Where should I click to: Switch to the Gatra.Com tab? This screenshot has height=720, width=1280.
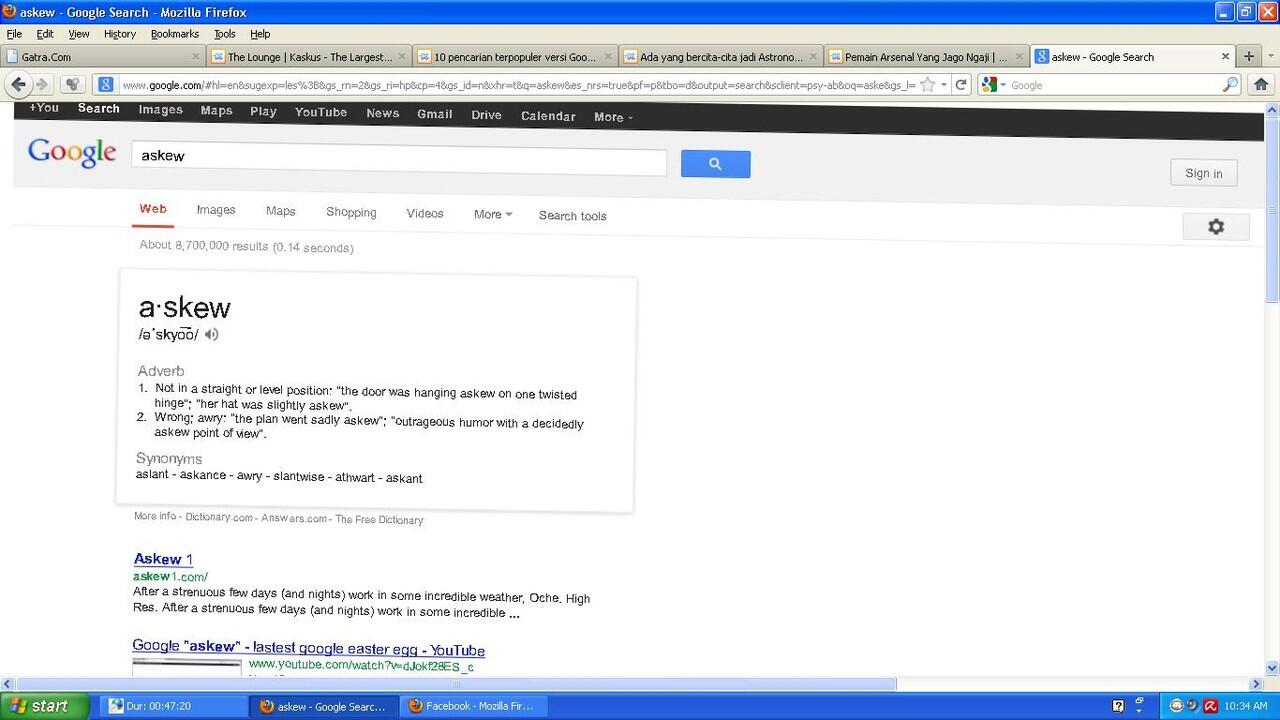(104, 57)
